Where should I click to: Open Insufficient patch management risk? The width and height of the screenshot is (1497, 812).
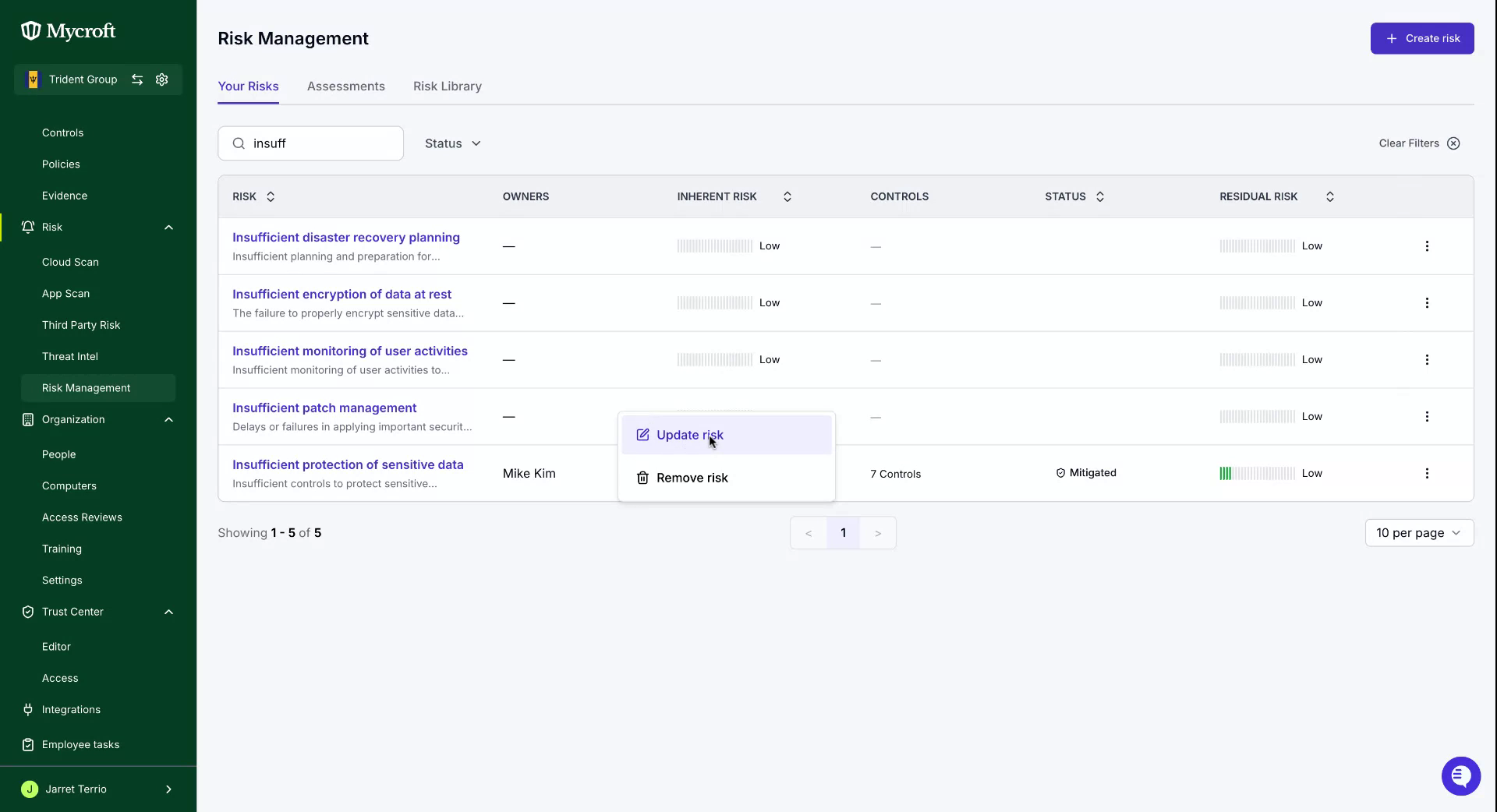click(x=324, y=408)
